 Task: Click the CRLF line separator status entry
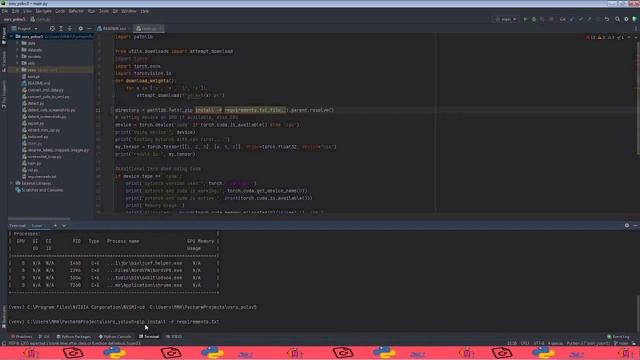point(525,343)
